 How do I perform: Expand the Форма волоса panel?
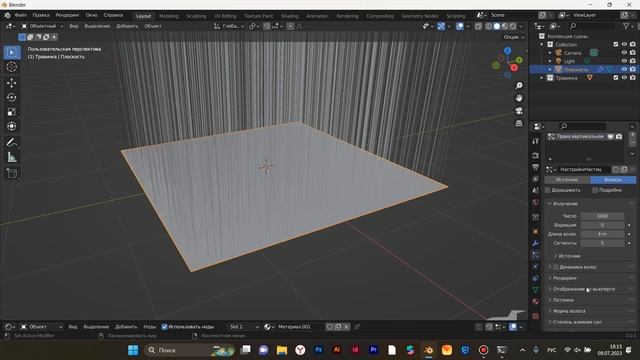pyautogui.click(x=569, y=311)
